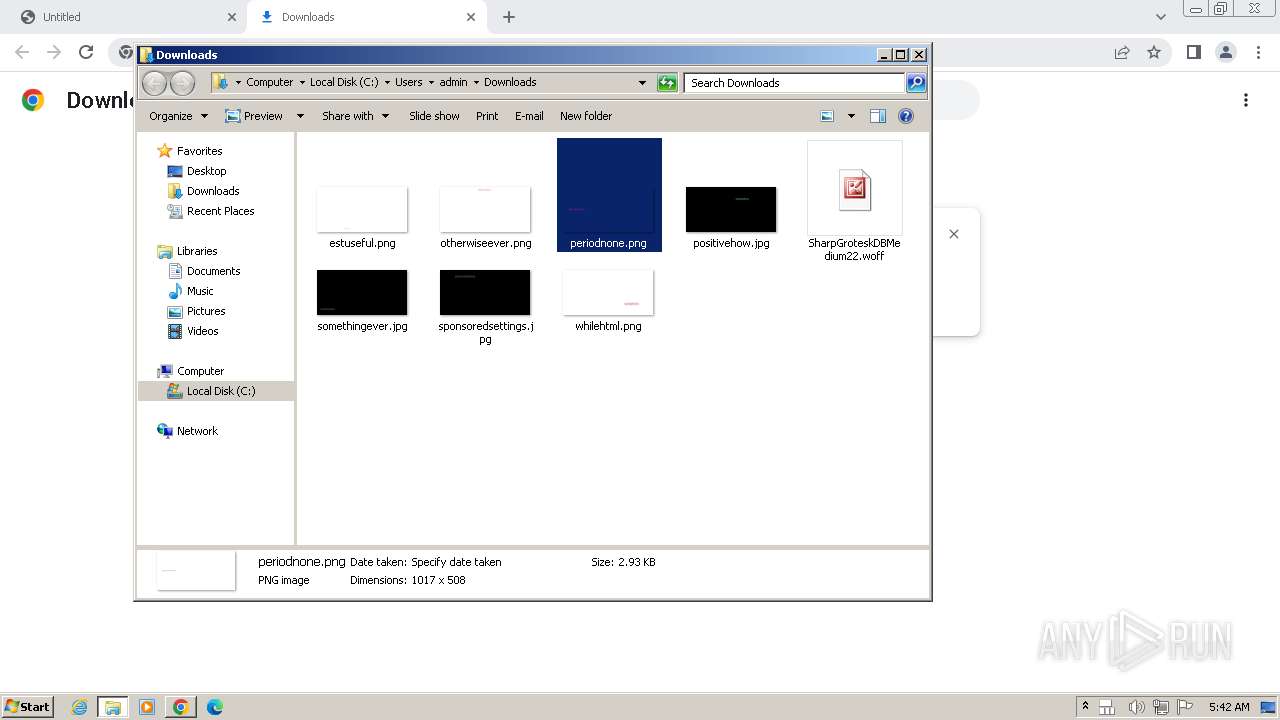Open the view options dropdown arrow
This screenshot has height=720, width=1280.
point(851,116)
